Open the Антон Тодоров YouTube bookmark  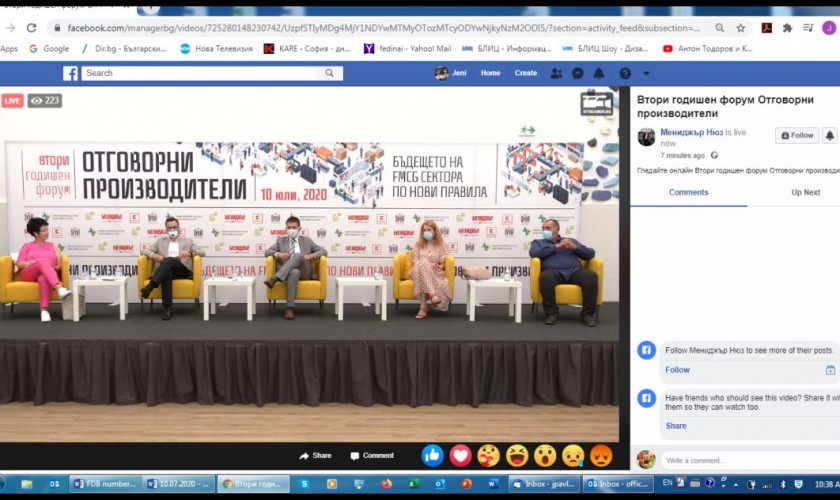[x=707, y=49]
